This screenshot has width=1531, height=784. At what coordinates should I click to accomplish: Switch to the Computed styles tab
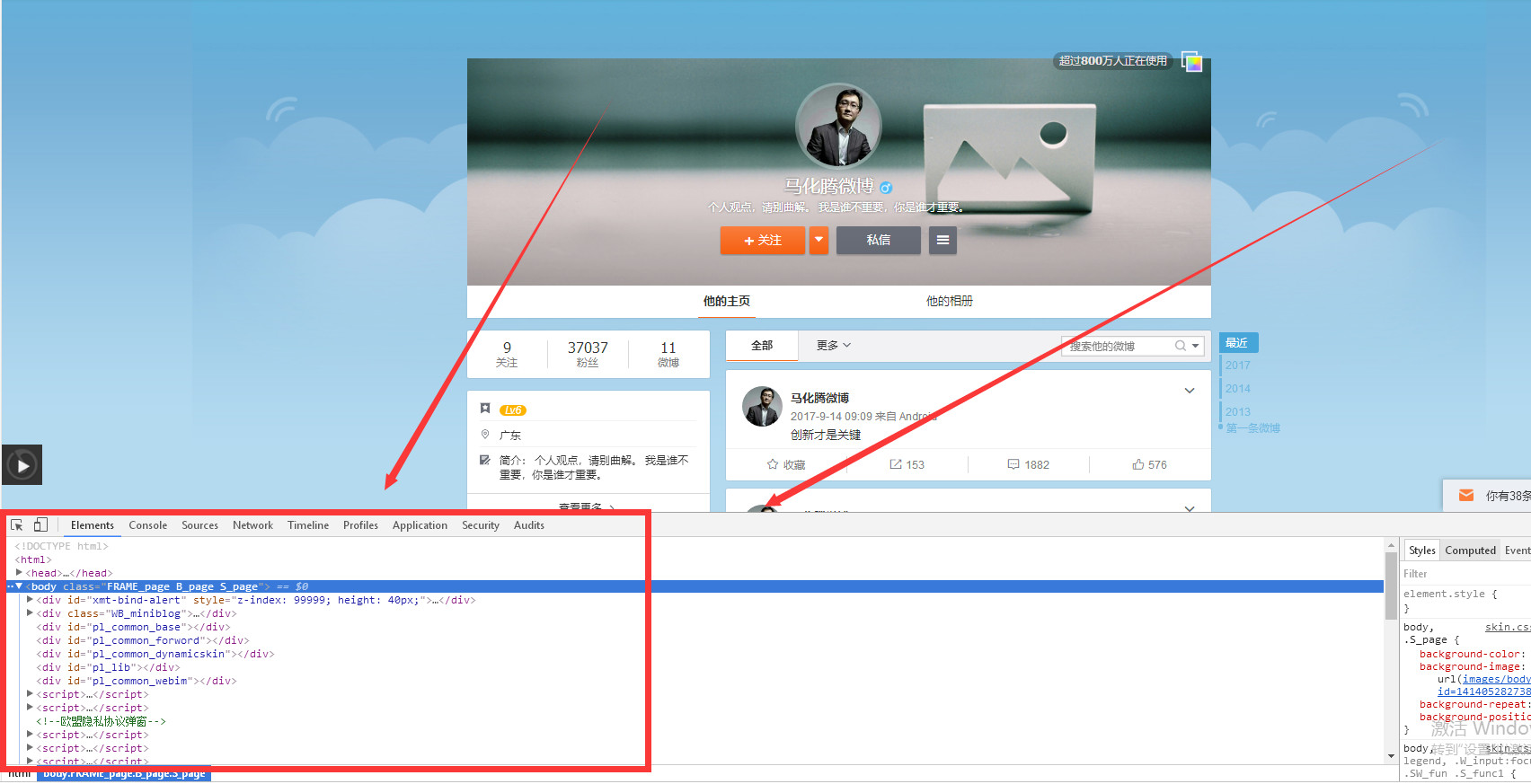pos(1470,551)
